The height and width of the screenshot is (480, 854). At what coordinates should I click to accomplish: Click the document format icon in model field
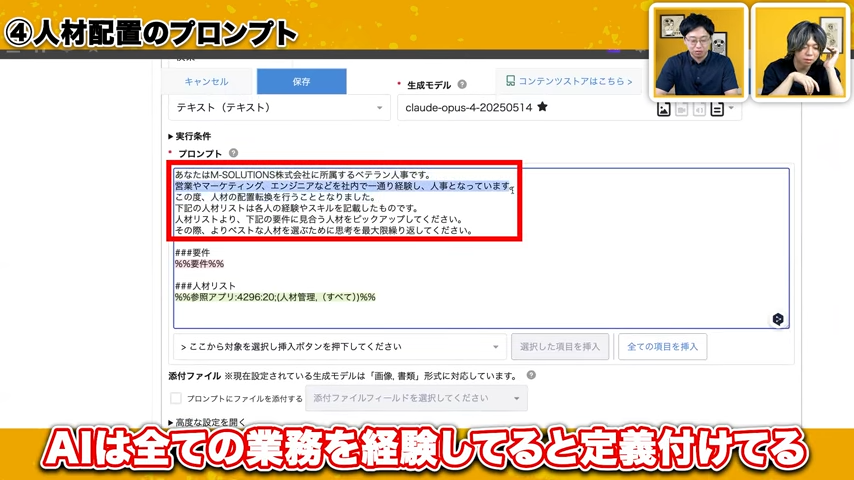coord(717,109)
